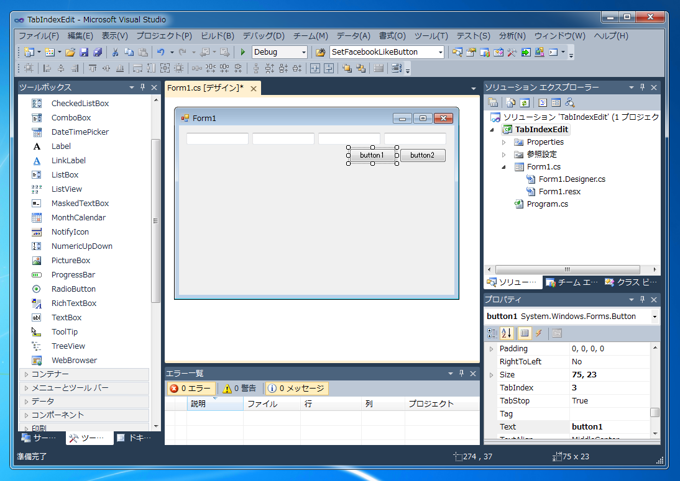Sort properties alphabetically in the Properties panel

pyautogui.click(x=507, y=333)
